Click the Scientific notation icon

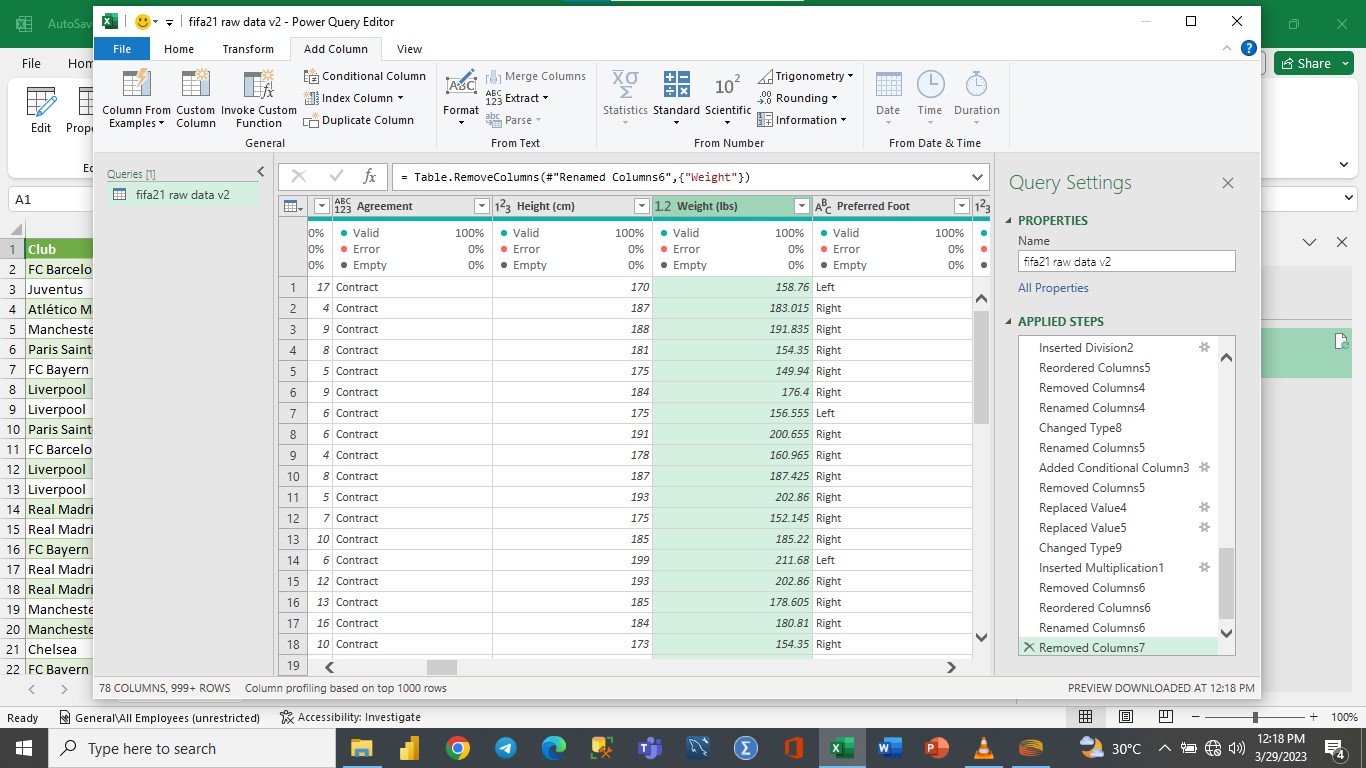727,97
